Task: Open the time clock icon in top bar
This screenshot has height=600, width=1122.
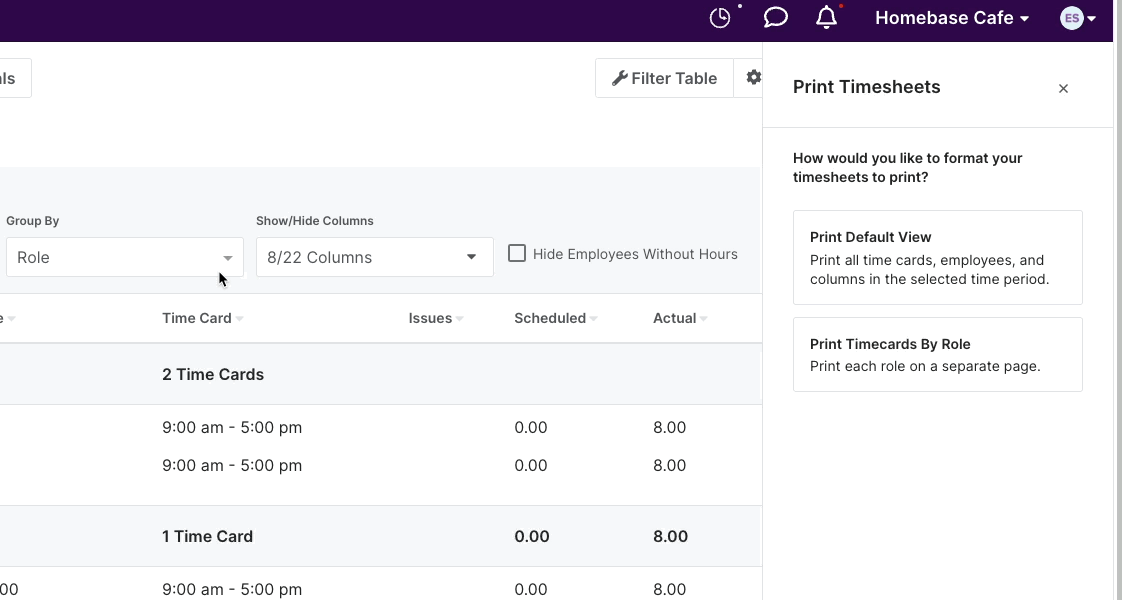Action: [x=720, y=17]
